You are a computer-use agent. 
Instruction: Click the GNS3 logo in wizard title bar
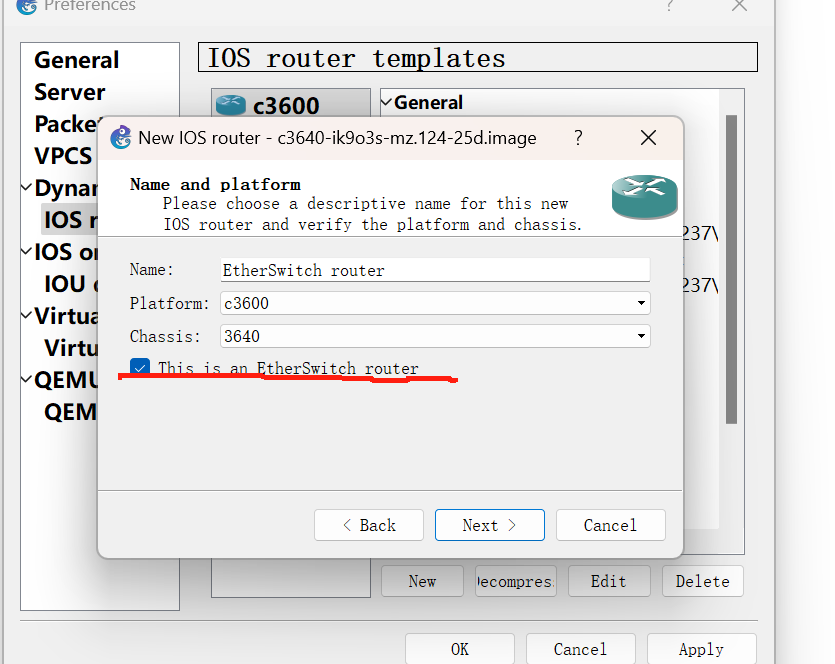(121, 137)
